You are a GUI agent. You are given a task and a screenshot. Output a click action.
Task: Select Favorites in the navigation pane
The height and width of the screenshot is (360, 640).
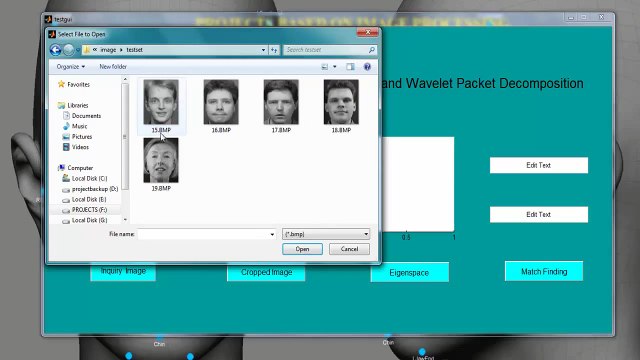[78, 84]
